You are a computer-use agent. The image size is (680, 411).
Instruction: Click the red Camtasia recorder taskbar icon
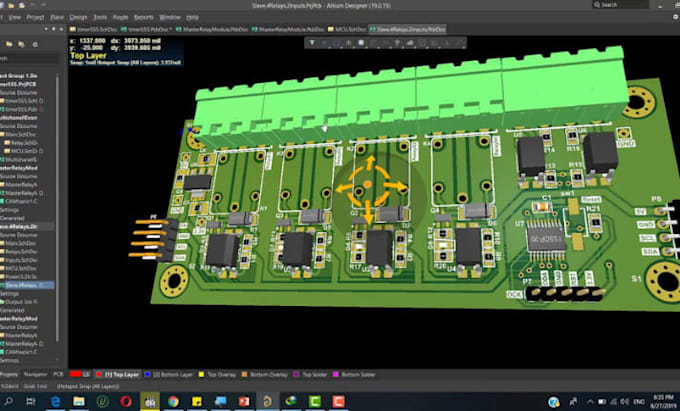click(338, 401)
